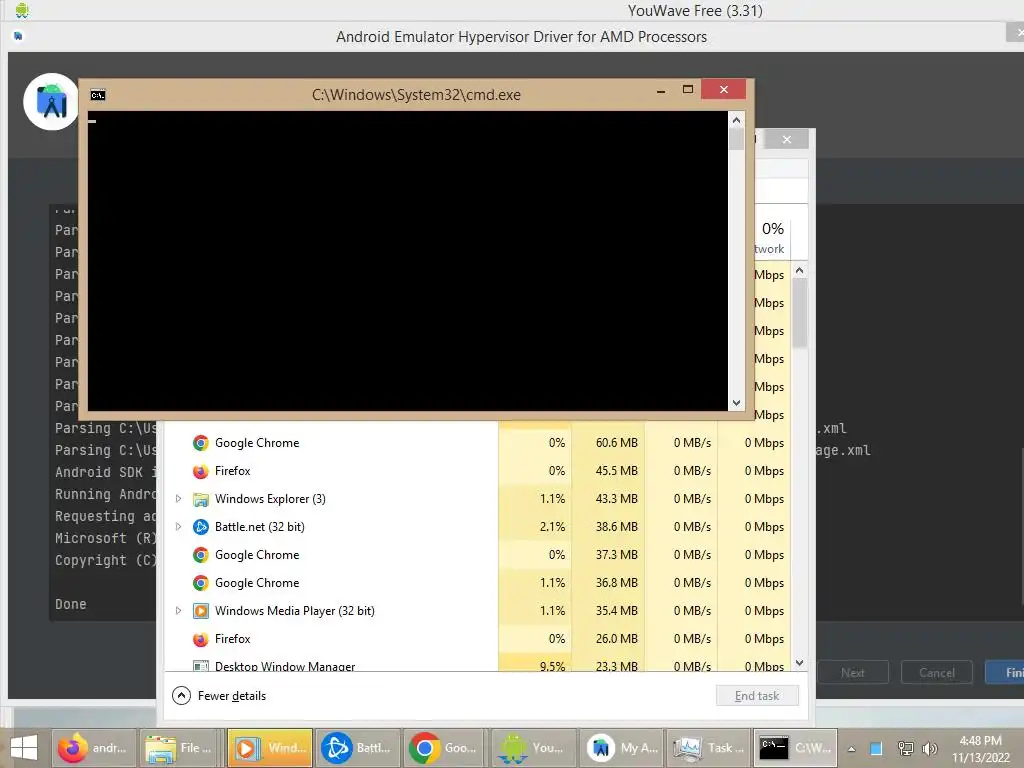This screenshot has height=768, width=1024.
Task: Click the 'Microsoft (R)' log line
Action: click(x=106, y=538)
